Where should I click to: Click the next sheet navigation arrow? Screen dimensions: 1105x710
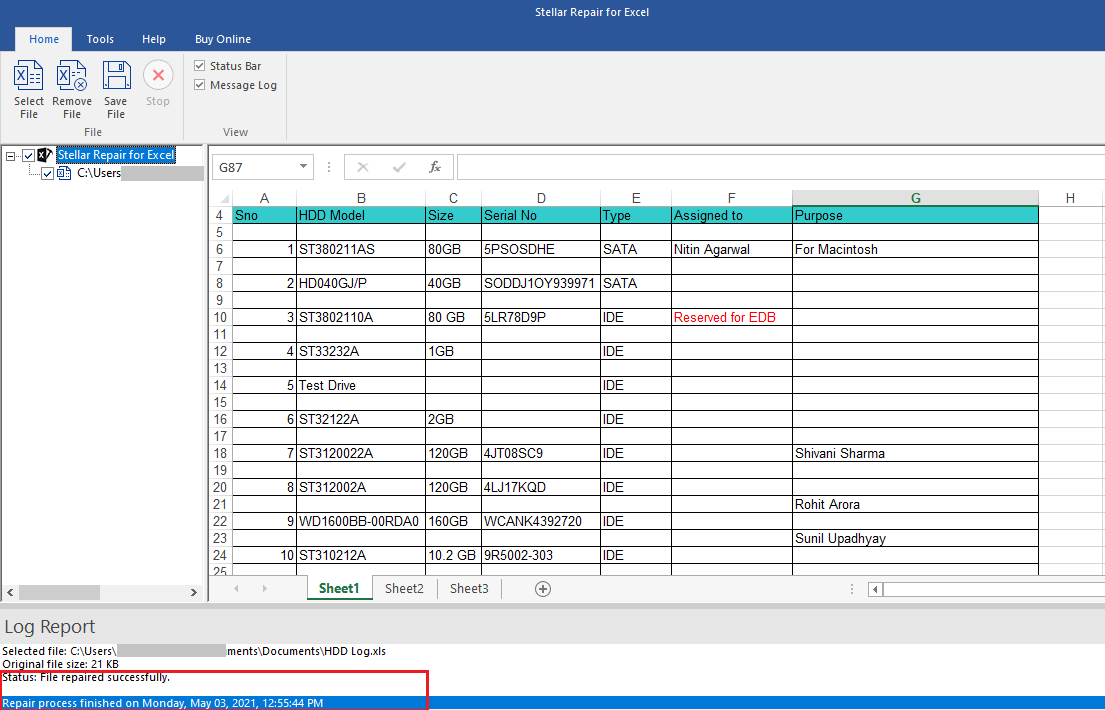click(x=264, y=589)
